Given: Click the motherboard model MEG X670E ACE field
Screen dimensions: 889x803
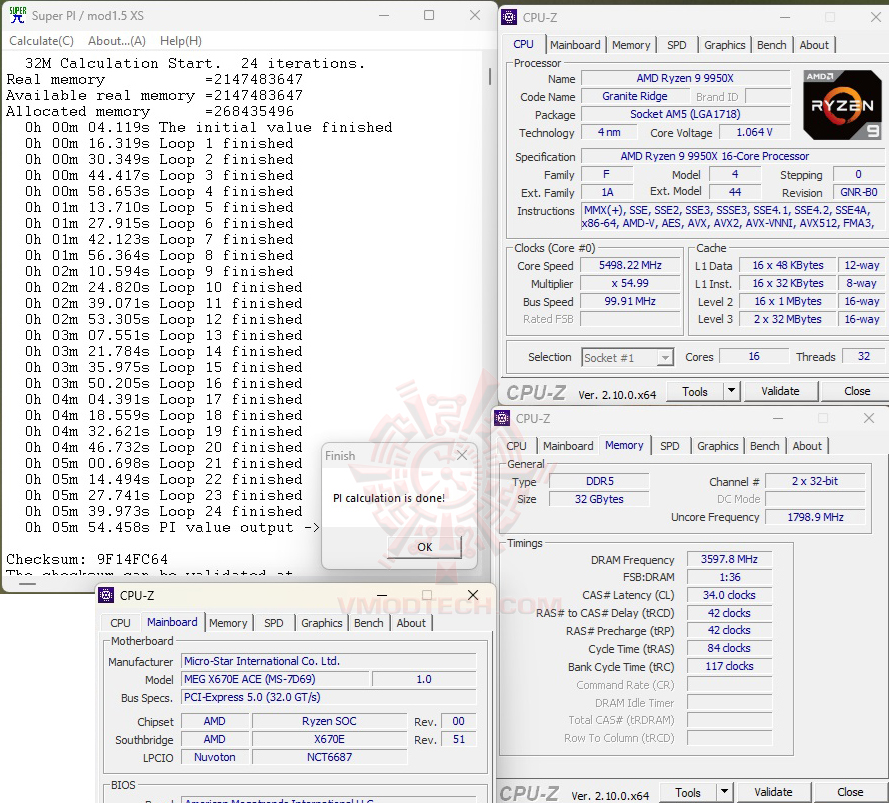Looking at the screenshot, I should pos(276,679).
